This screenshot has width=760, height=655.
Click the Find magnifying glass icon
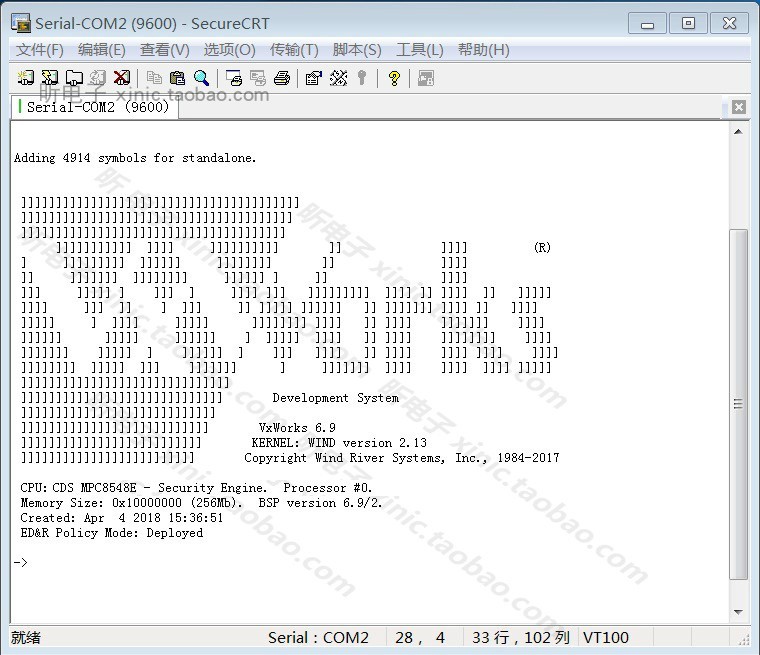pyautogui.click(x=202, y=78)
